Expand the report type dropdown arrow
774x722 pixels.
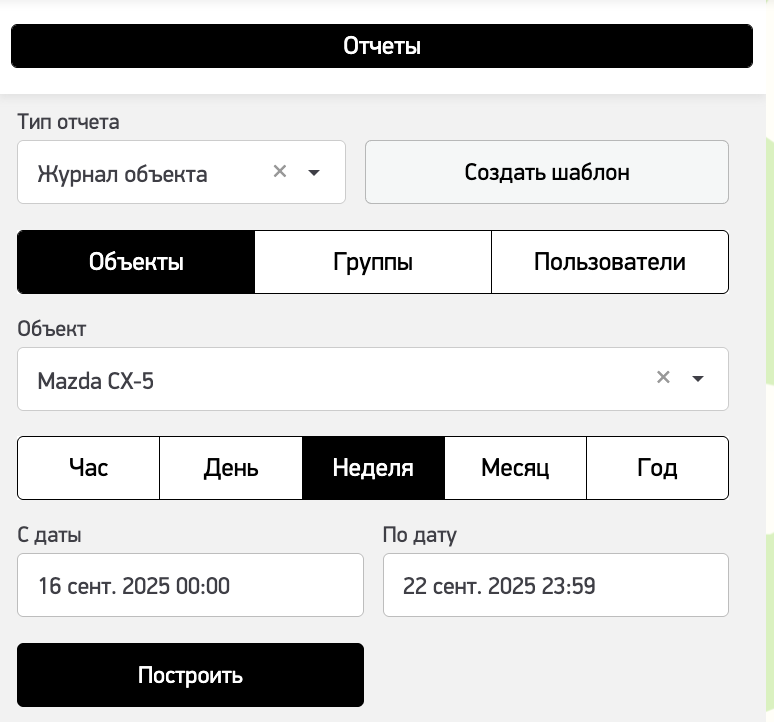point(314,173)
